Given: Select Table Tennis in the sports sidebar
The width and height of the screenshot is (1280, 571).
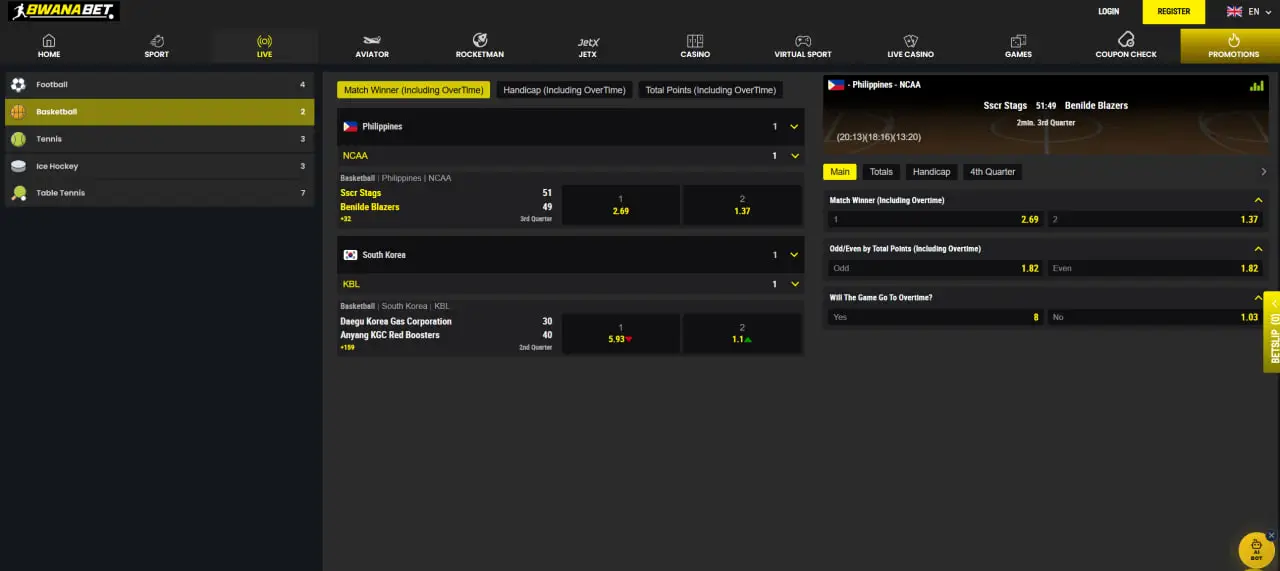Looking at the screenshot, I should pyautogui.click(x=160, y=193).
